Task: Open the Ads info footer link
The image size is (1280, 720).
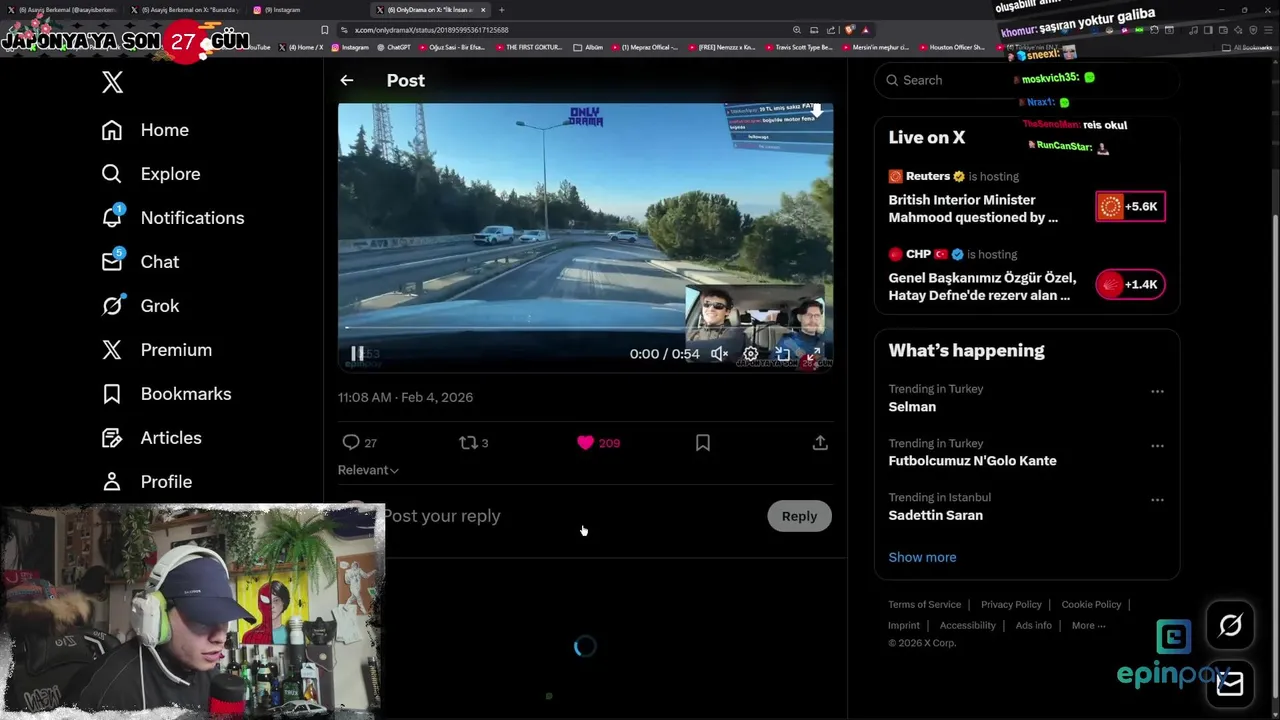Action: [1033, 625]
